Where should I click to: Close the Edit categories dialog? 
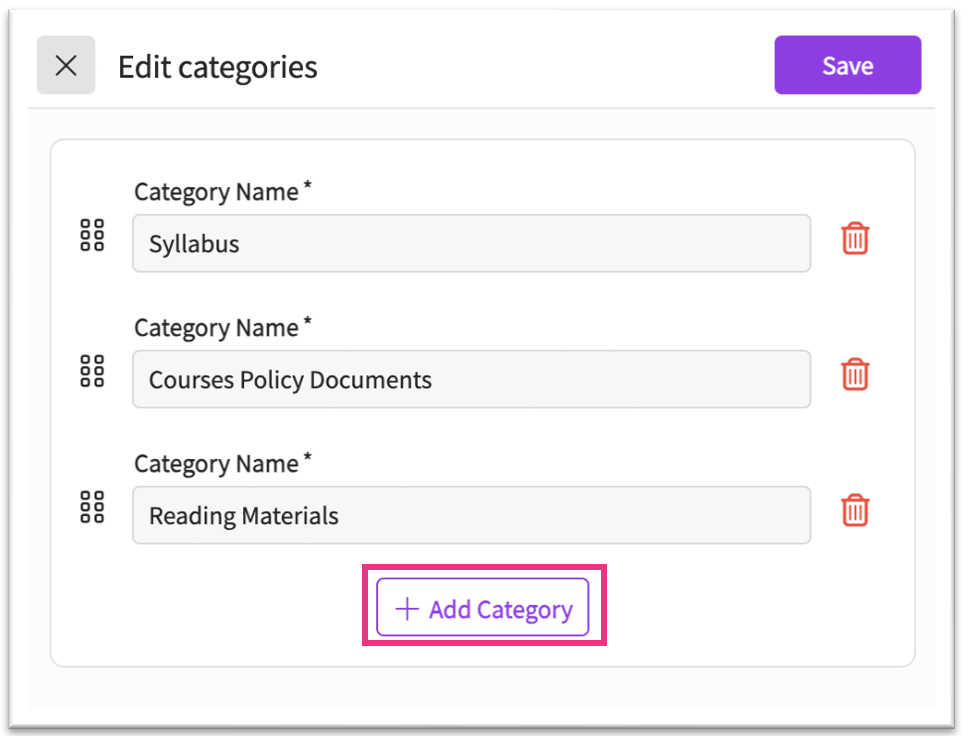click(x=66, y=66)
